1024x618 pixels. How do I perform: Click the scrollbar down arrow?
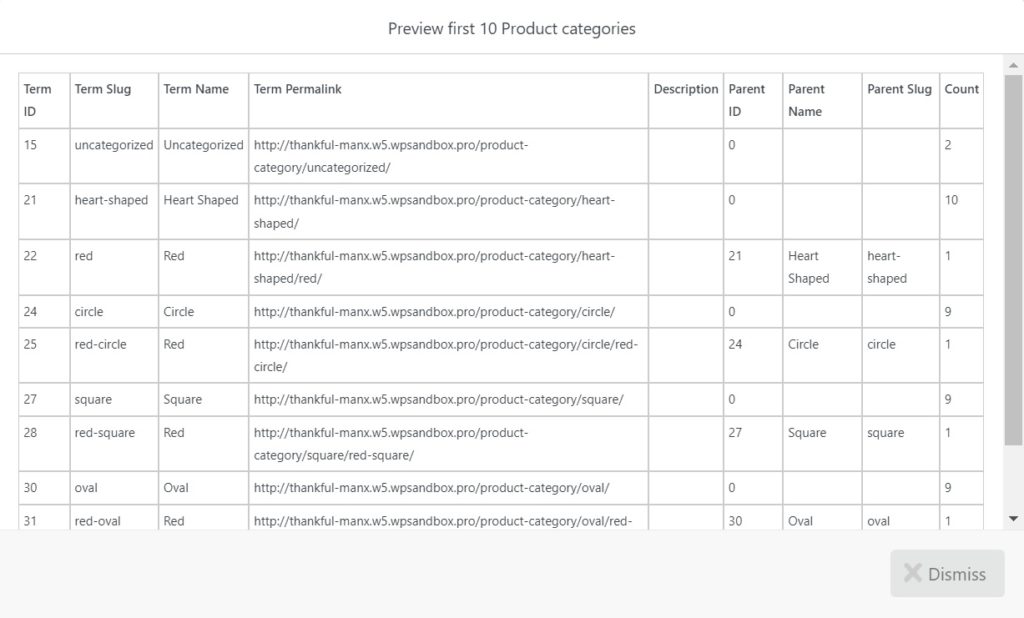(x=1012, y=518)
